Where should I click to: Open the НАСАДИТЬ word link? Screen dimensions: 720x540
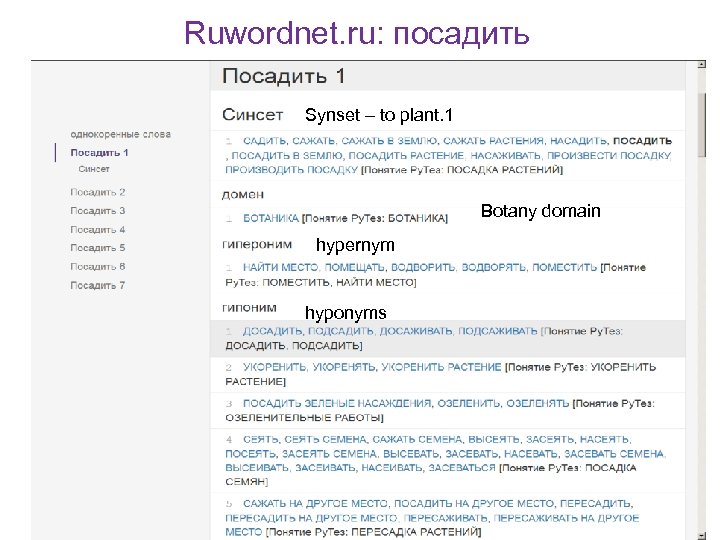coord(578,141)
